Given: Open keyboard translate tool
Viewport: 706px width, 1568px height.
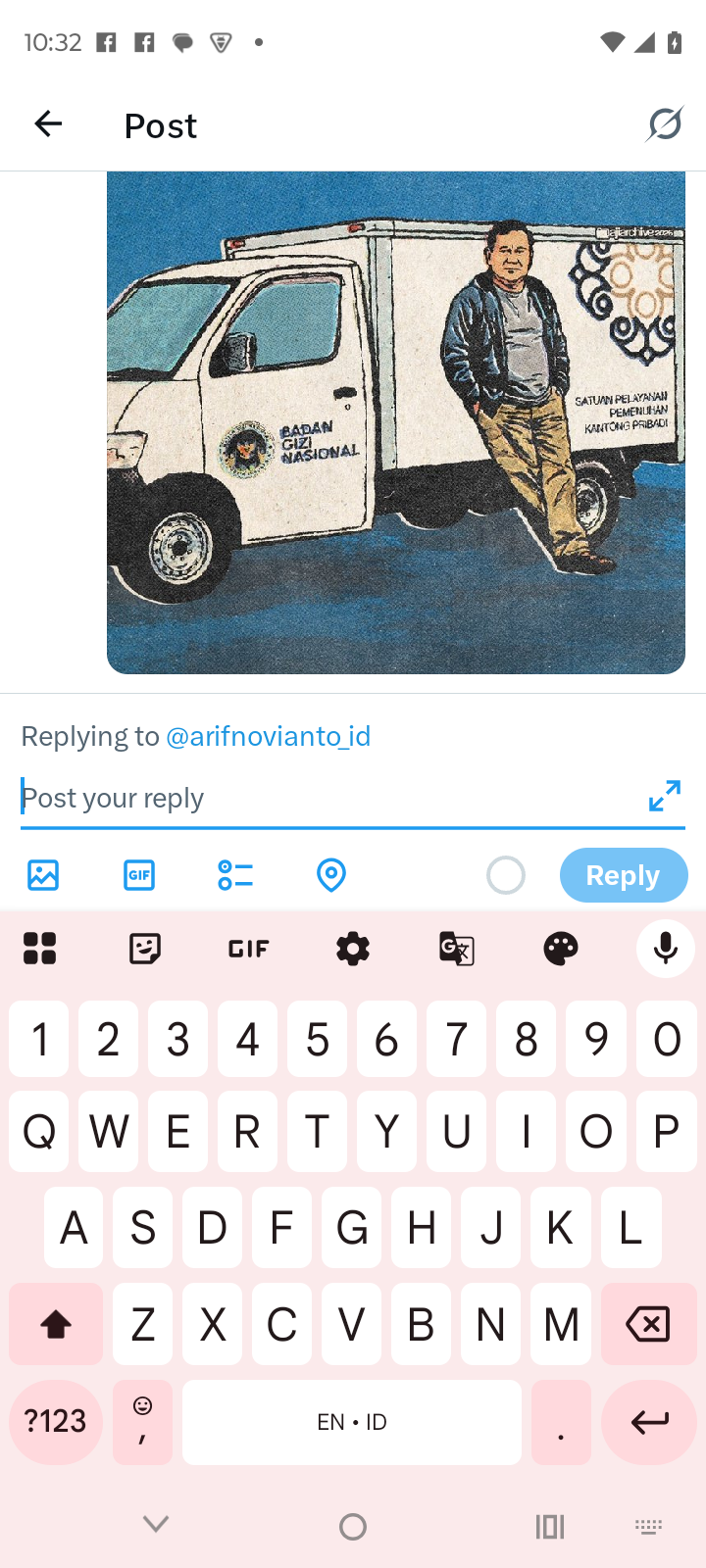Looking at the screenshot, I should tap(457, 949).
